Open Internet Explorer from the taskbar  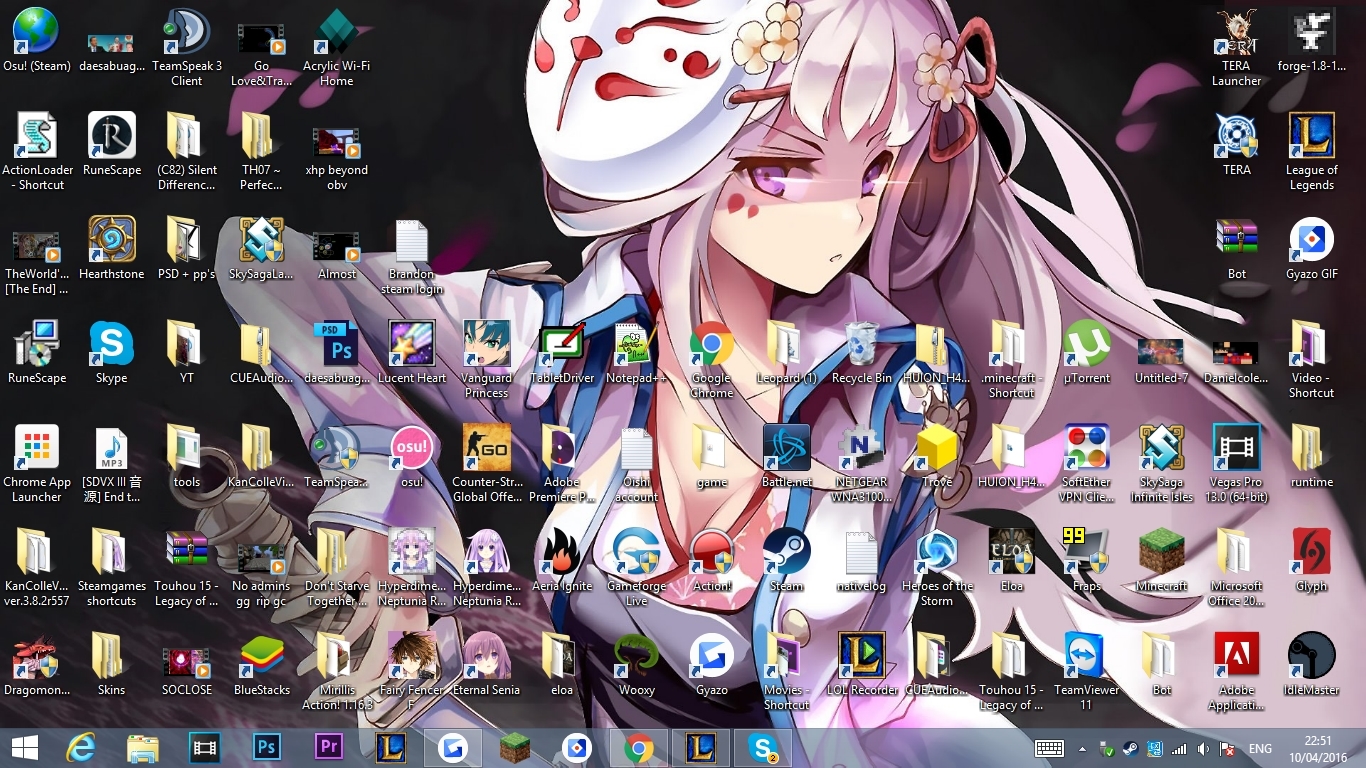coord(81,748)
